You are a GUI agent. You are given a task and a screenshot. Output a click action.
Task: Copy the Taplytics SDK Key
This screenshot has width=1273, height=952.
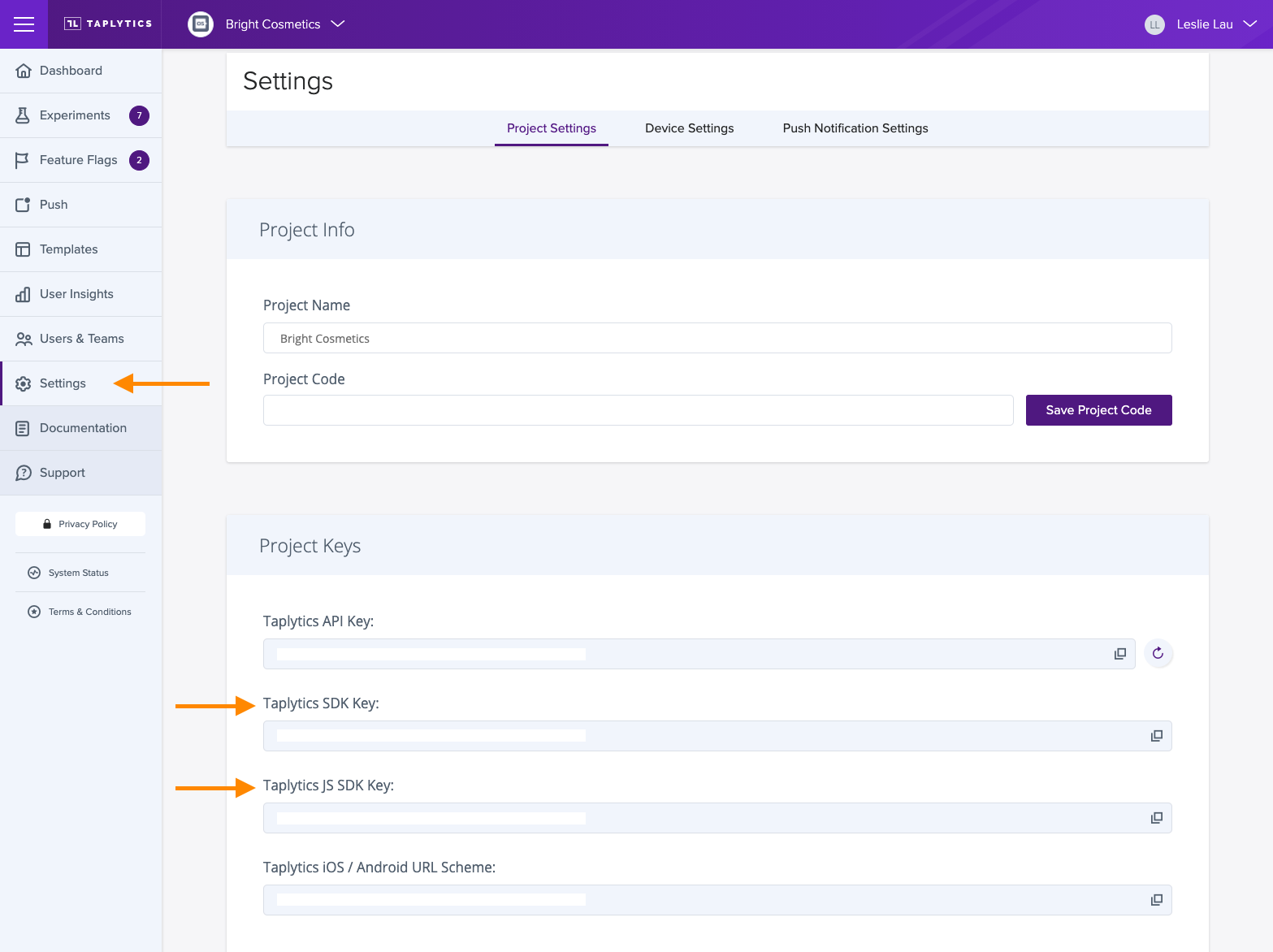pos(1157,736)
